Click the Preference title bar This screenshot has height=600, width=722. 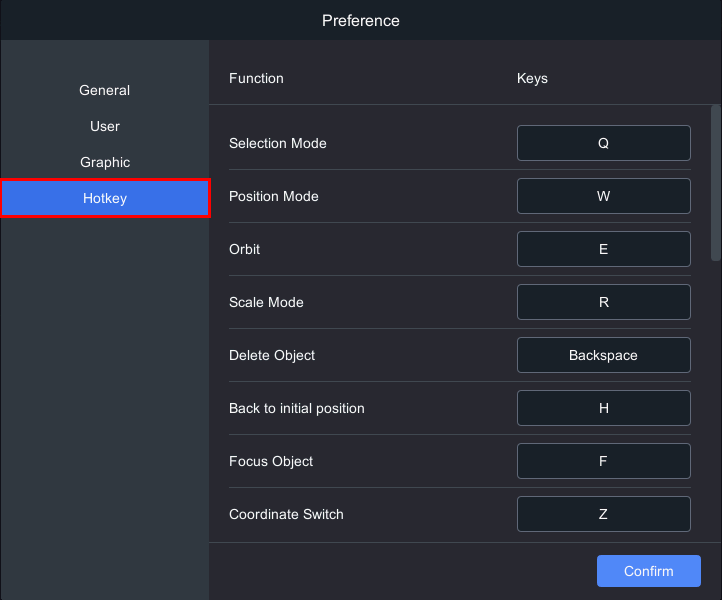point(361,20)
